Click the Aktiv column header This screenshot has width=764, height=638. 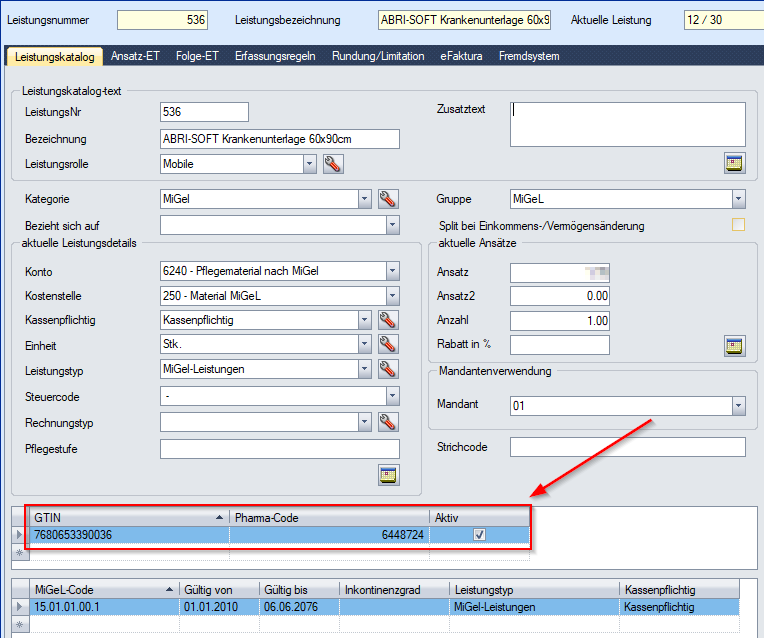479,518
